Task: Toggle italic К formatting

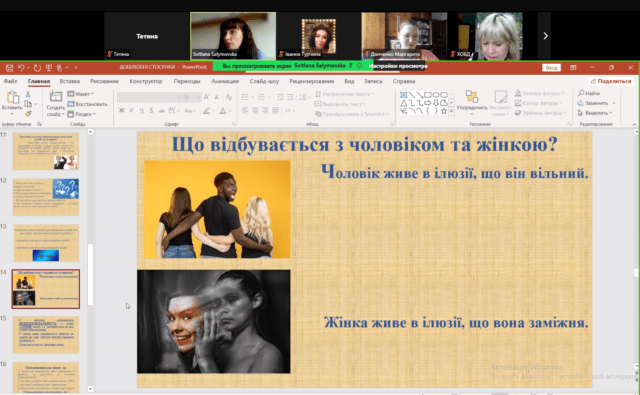Action: (131, 111)
